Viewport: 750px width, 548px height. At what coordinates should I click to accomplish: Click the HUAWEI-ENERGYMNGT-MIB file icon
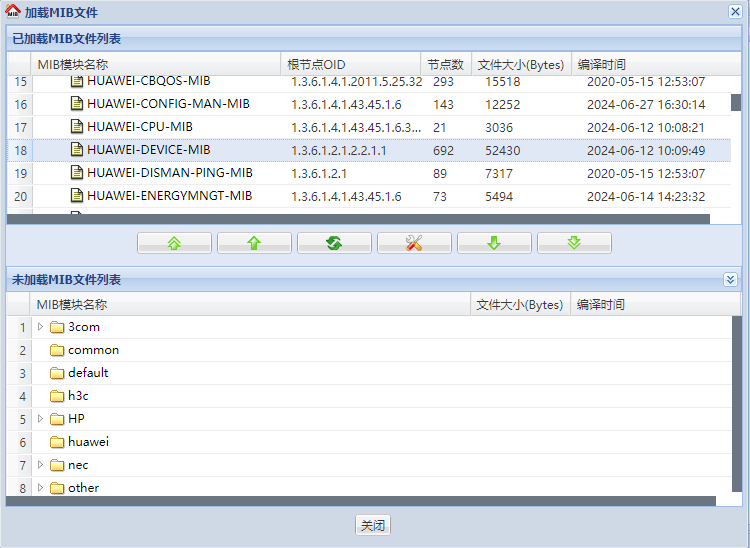point(77,195)
